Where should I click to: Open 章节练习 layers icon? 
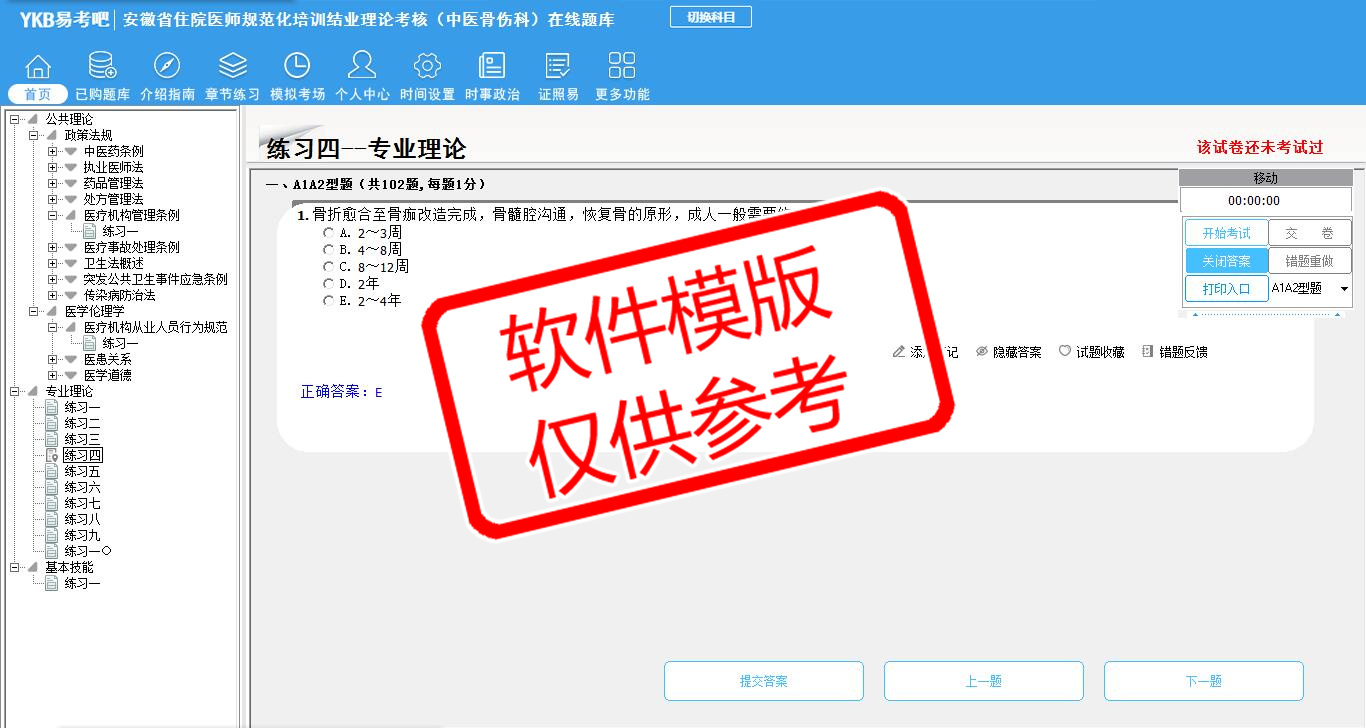pos(232,67)
